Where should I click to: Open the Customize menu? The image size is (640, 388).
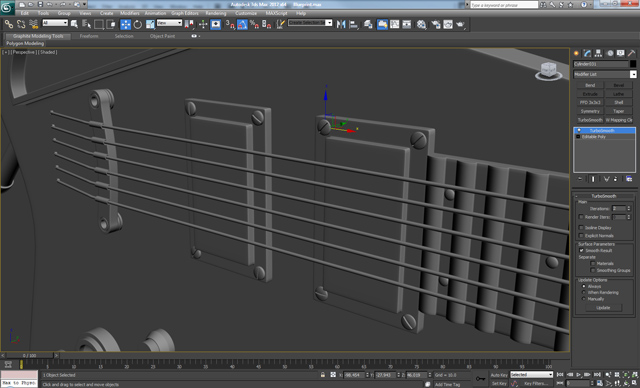246,13
